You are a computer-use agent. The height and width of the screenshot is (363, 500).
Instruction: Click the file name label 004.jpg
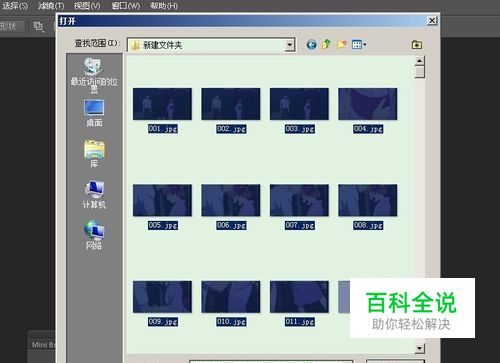[x=368, y=129]
